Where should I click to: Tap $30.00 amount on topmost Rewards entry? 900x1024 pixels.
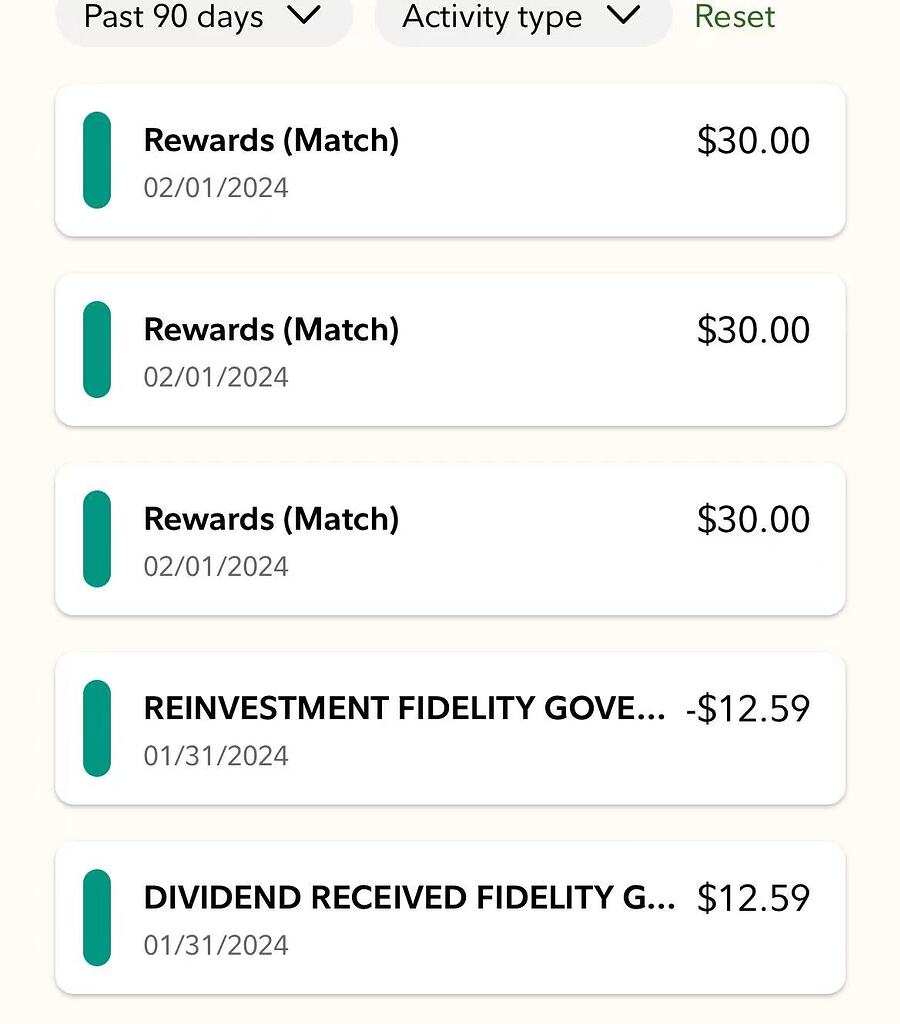point(753,141)
